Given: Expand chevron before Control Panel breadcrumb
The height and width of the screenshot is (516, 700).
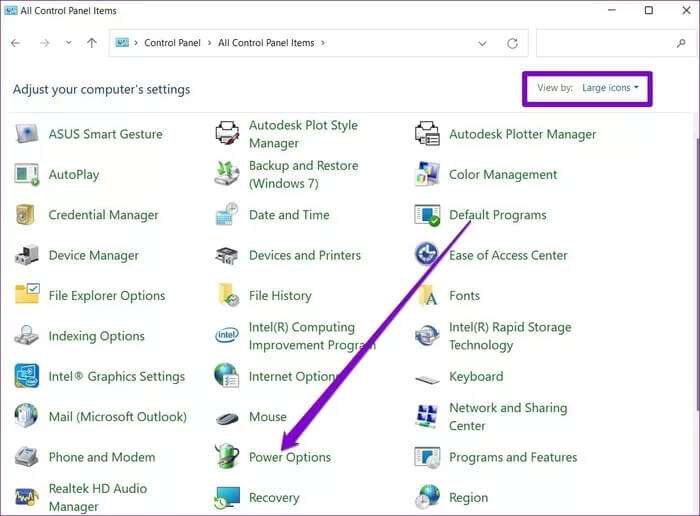Looking at the screenshot, I should point(136,43).
